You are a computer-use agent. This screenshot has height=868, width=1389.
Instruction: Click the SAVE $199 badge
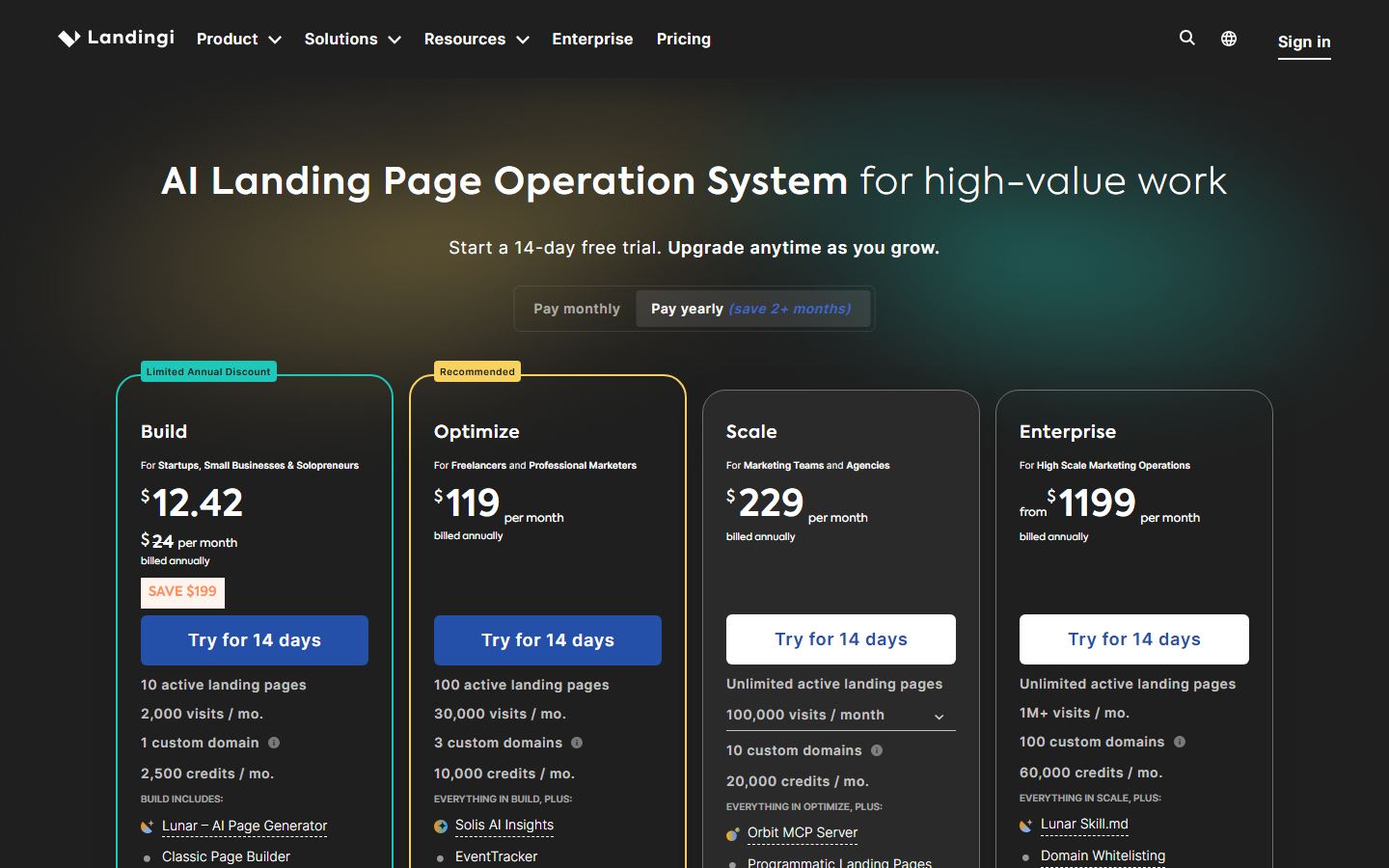(182, 592)
